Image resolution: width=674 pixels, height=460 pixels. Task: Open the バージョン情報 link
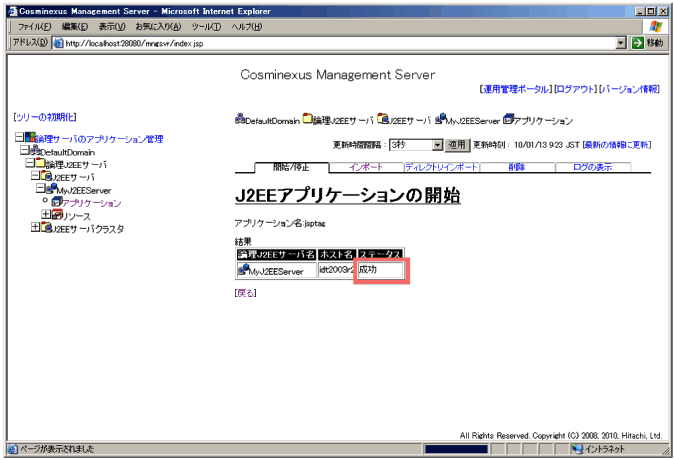point(629,89)
